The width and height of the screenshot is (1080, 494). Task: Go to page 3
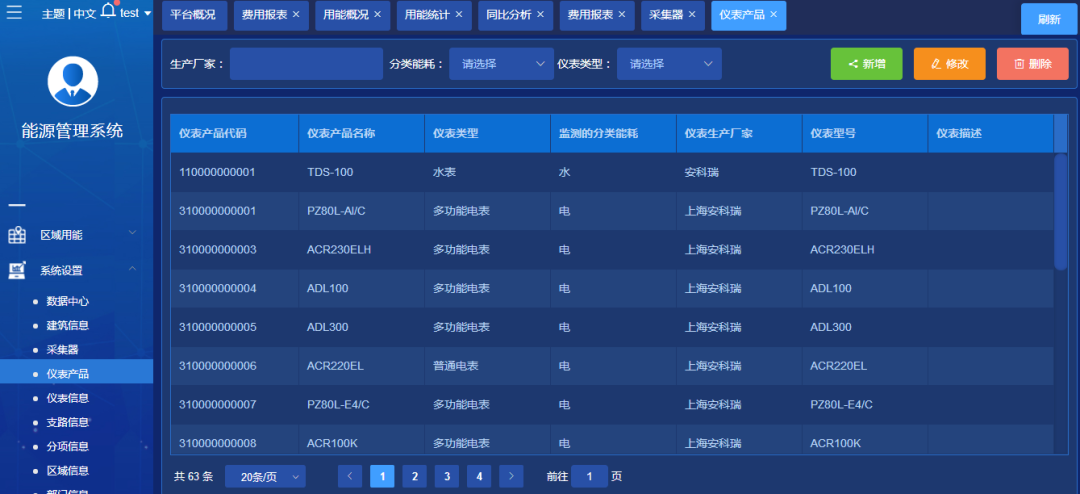tap(446, 476)
